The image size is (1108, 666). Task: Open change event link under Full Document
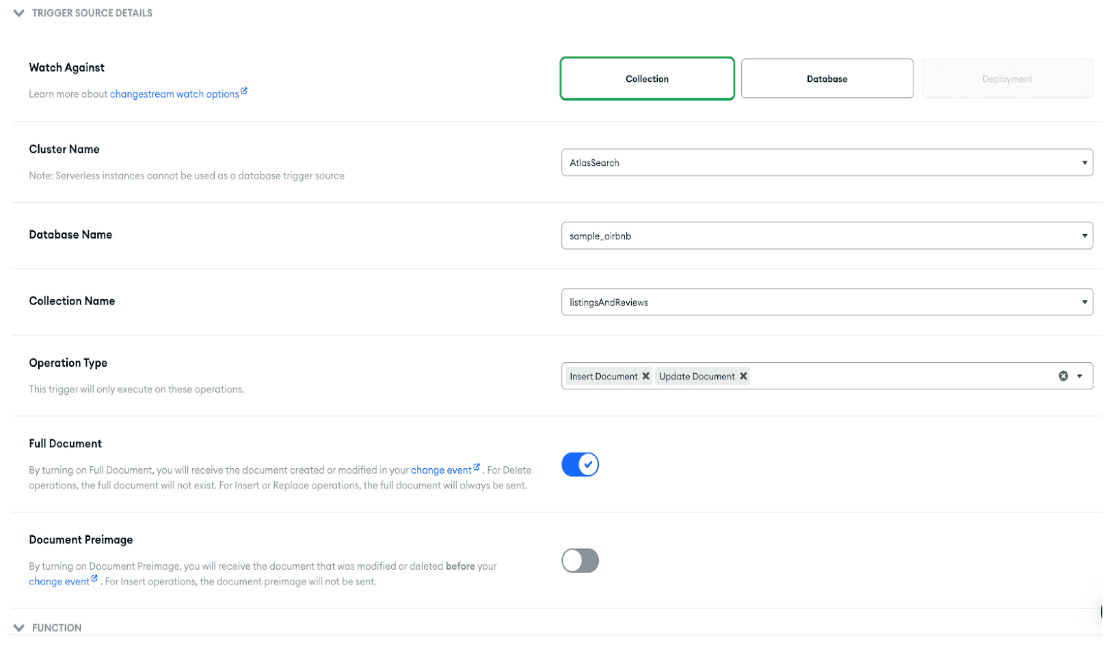click(441, 470)
